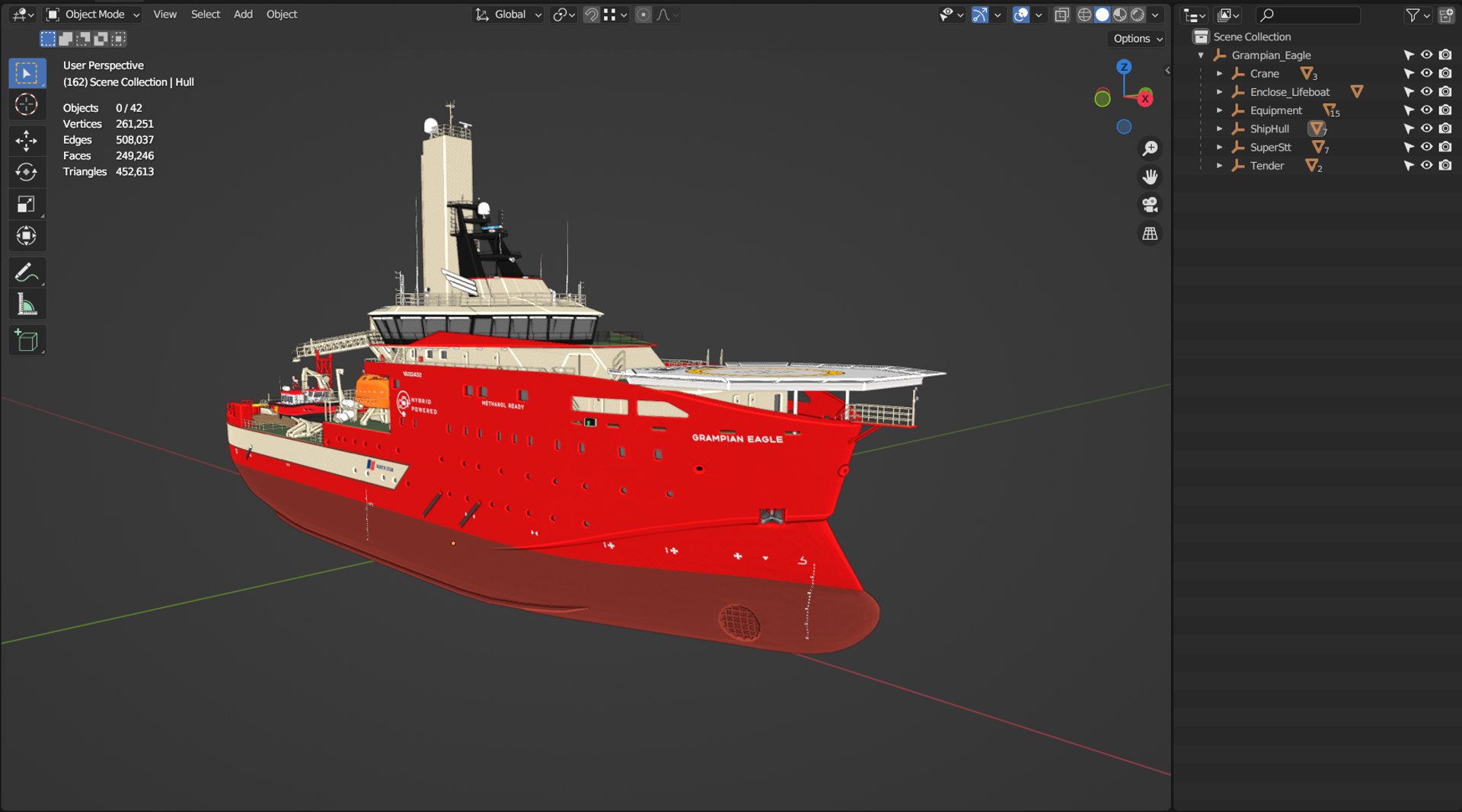Open the outliner filter dropdown

point(1417,14)
